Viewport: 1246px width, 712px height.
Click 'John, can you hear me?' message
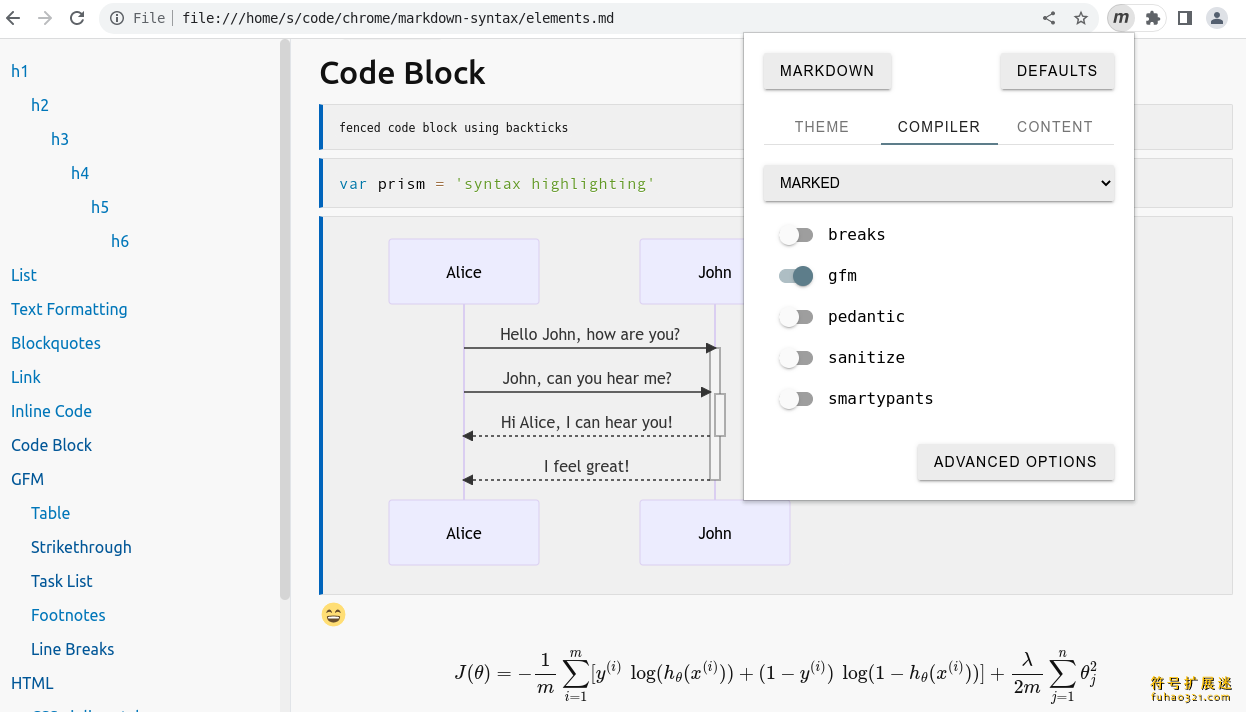point(587,379)
